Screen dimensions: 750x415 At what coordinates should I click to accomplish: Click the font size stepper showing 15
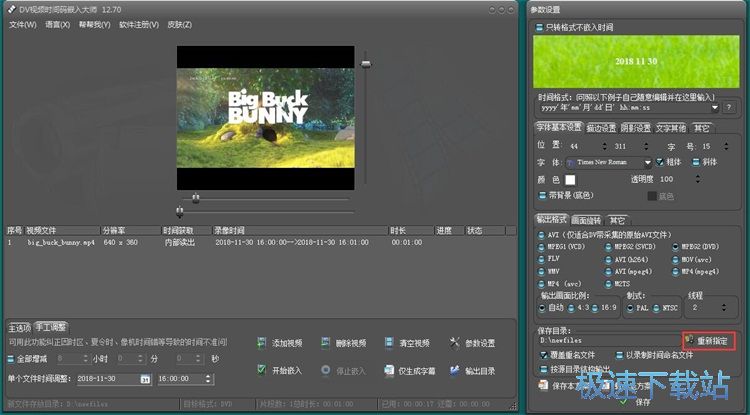click(727, 146)
